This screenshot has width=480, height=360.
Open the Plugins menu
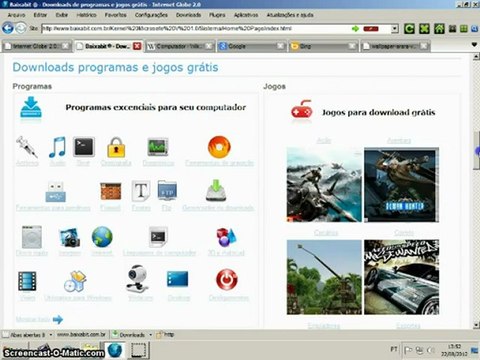pyautogui.click(x=217, y=15)
